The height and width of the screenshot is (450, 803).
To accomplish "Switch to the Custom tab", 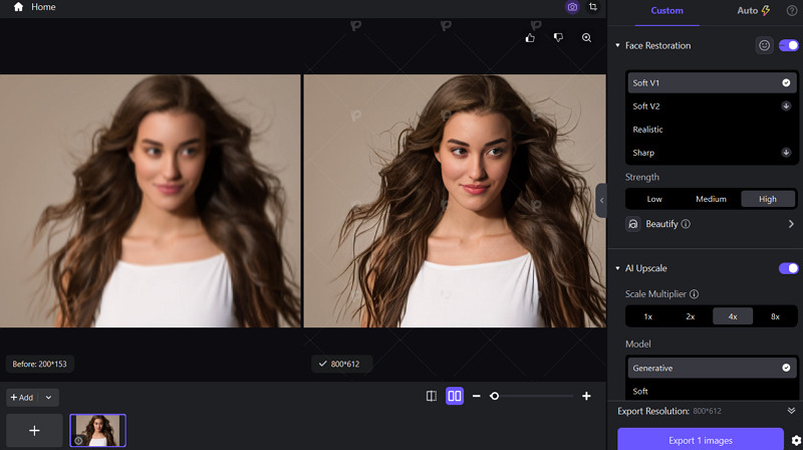I will click(x=667, y=11).
